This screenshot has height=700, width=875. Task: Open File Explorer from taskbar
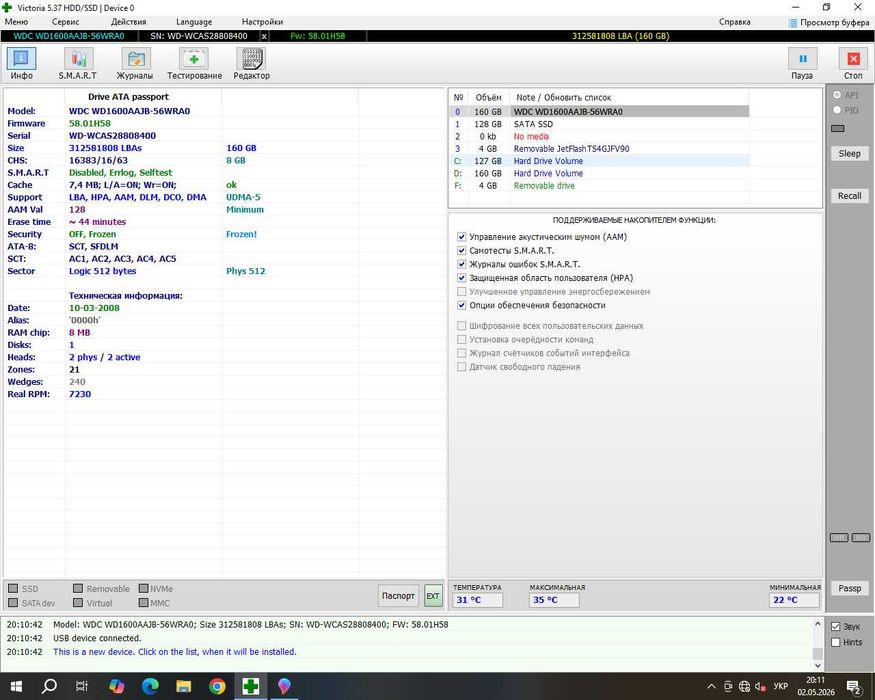184,685
